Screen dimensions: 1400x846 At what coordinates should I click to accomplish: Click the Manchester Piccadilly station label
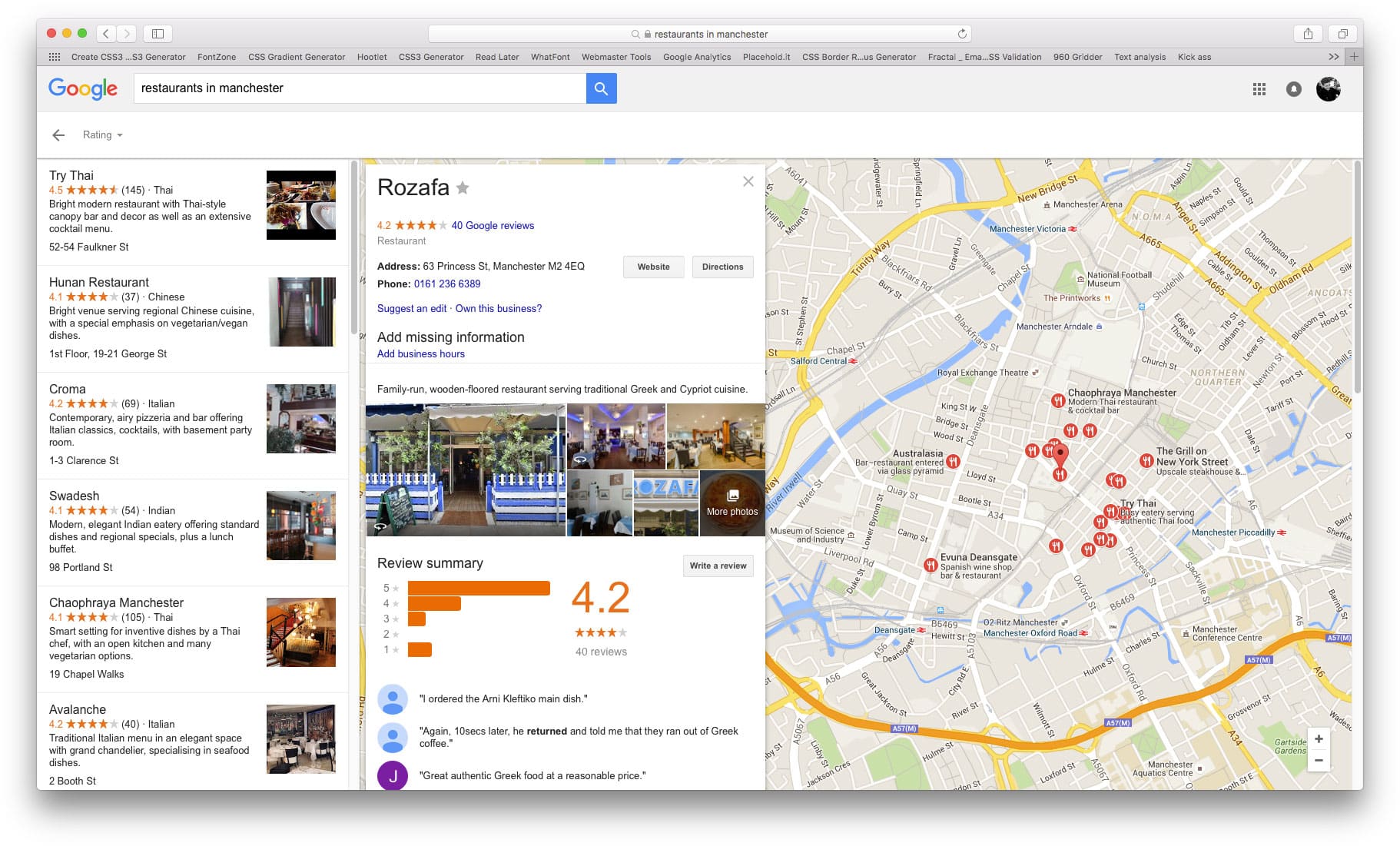coord(1233,532)
